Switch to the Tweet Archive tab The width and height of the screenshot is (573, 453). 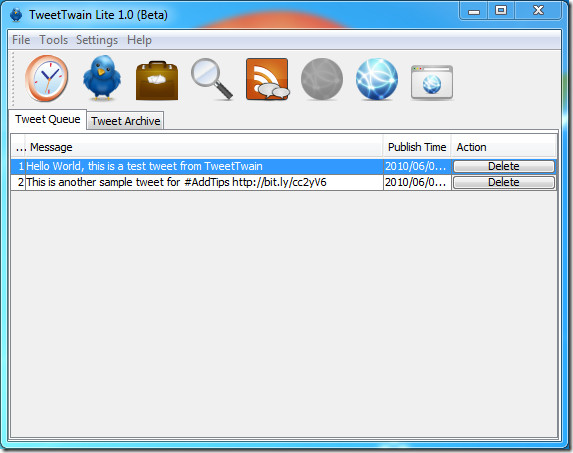tap(125, 121)
